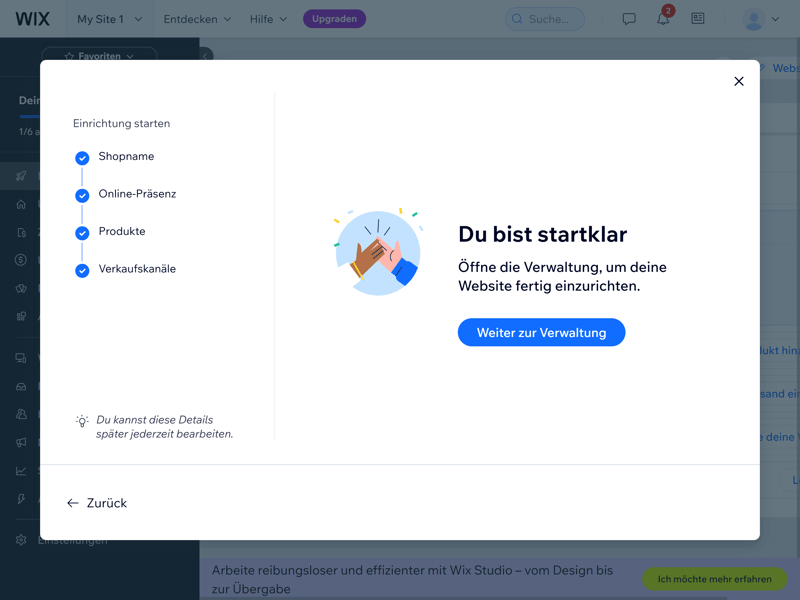Open the Hilfe menu
This screenshot has width=800, height=600.
pyautogui.click(x=268, y=19)
